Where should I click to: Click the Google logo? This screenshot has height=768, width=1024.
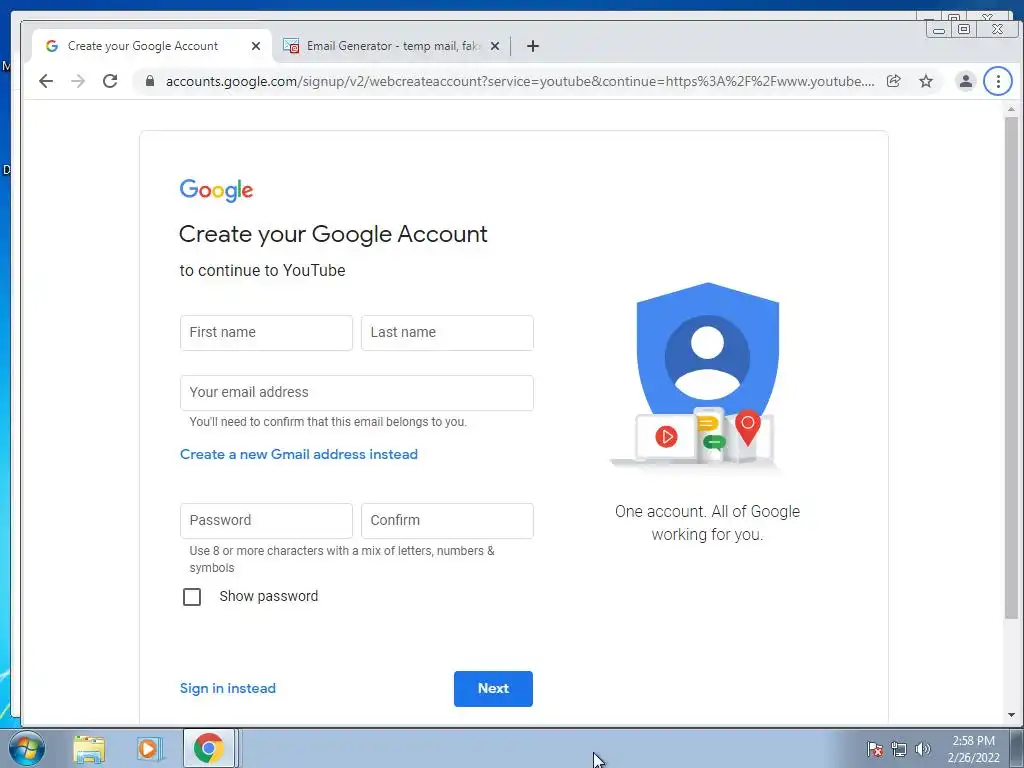pos(216,190)
